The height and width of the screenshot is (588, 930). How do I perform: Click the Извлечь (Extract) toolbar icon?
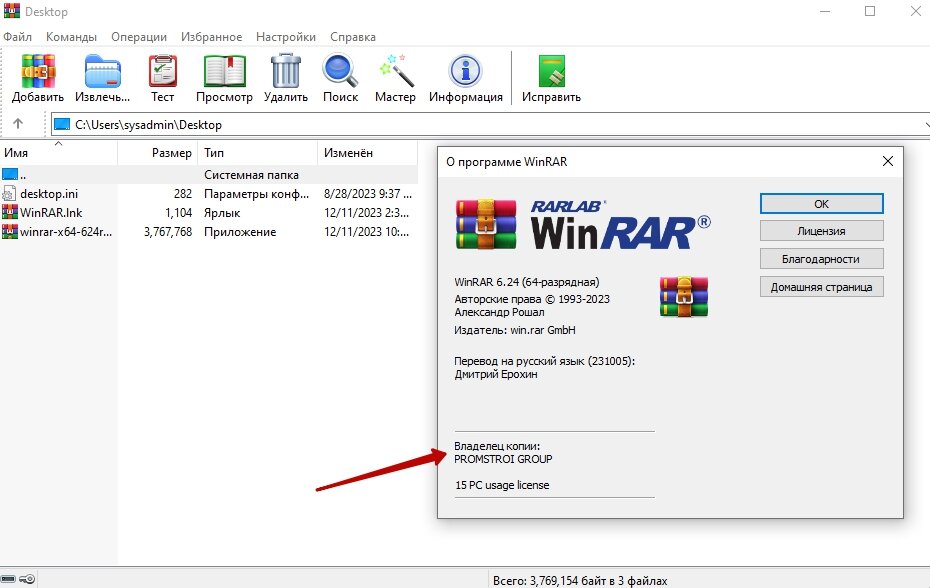tap(103, 71)
